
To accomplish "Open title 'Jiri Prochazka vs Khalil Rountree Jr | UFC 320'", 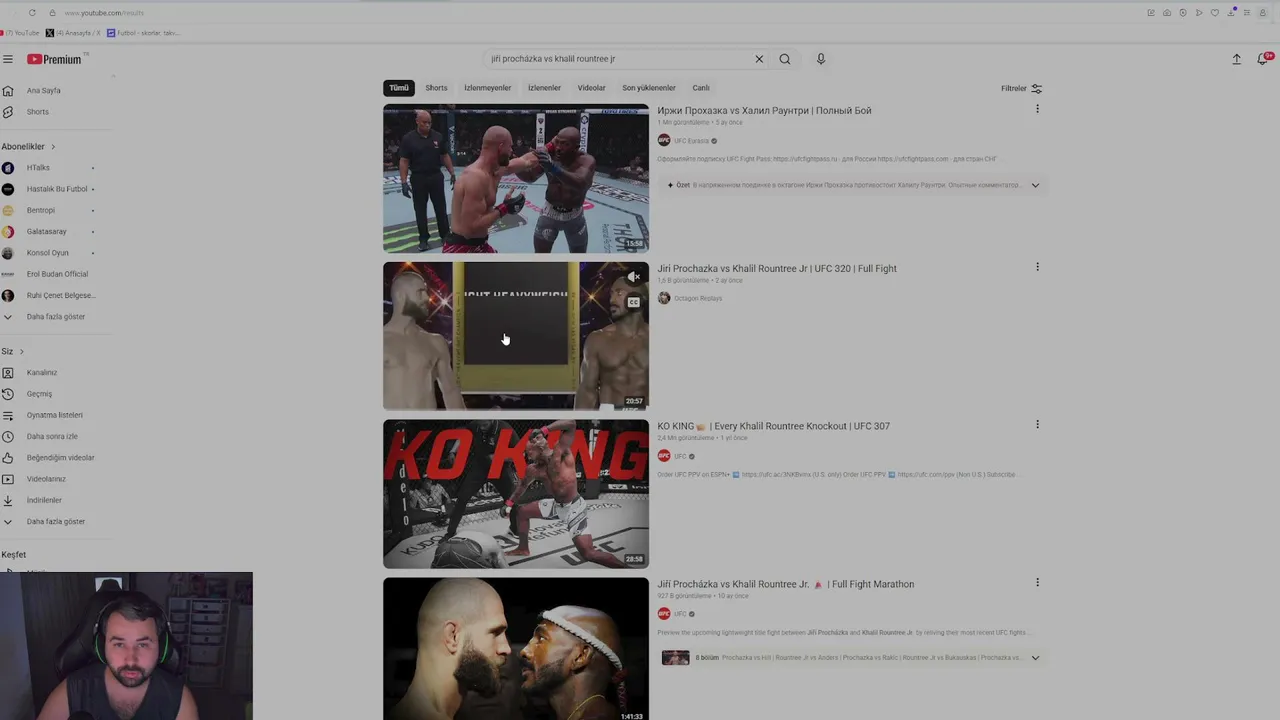I will (x=777, y=269).
